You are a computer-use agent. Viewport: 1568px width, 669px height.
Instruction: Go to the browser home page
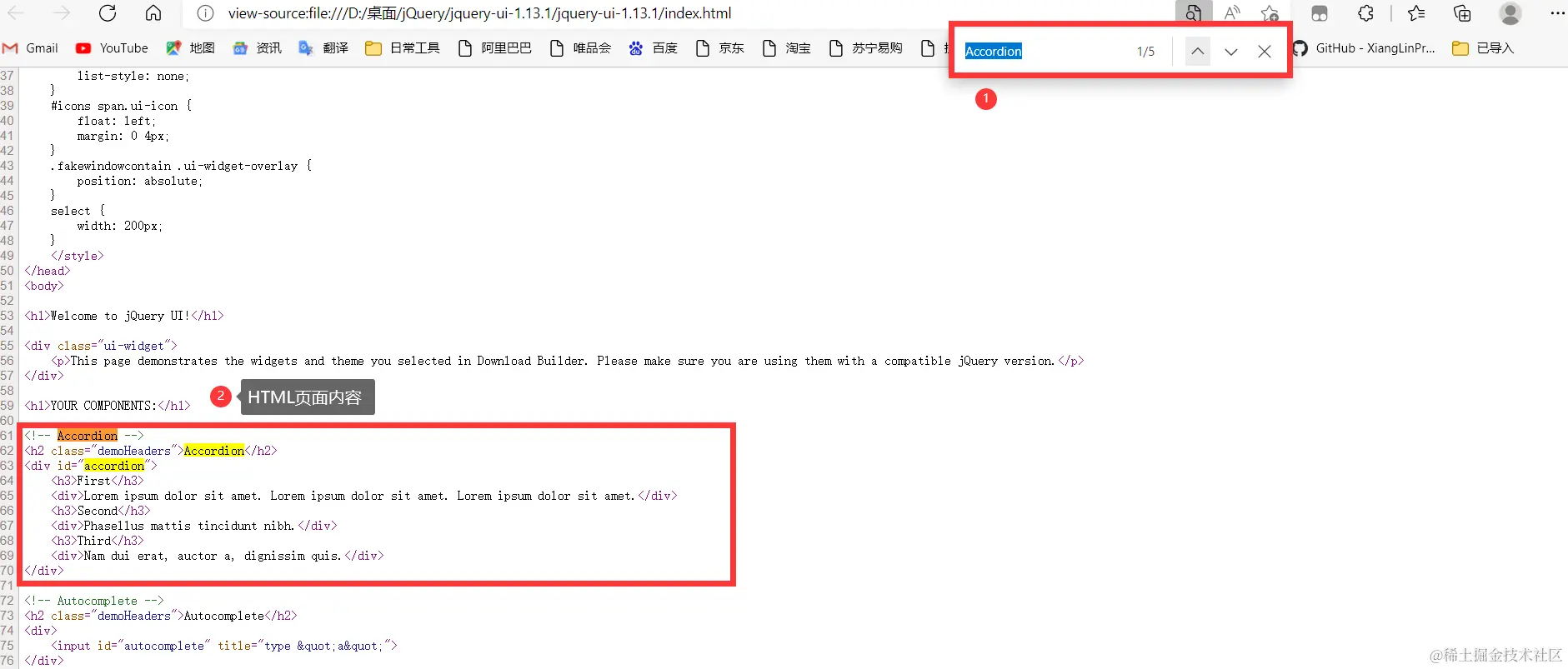click(x=153, y=13)
